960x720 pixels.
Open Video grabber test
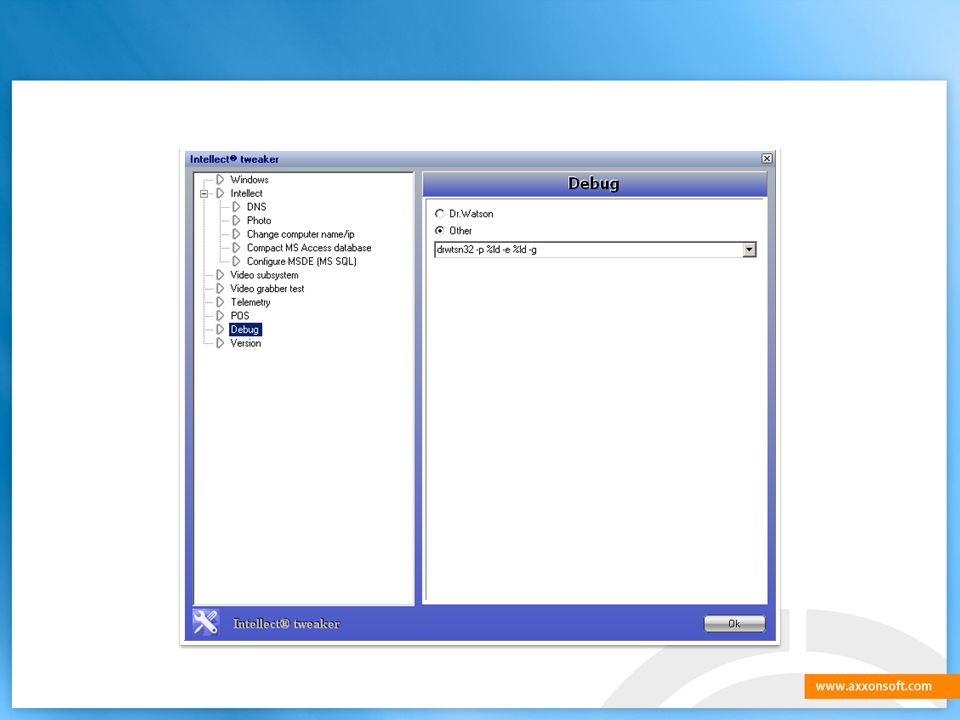pyautogui.click(x=267, y=288)
